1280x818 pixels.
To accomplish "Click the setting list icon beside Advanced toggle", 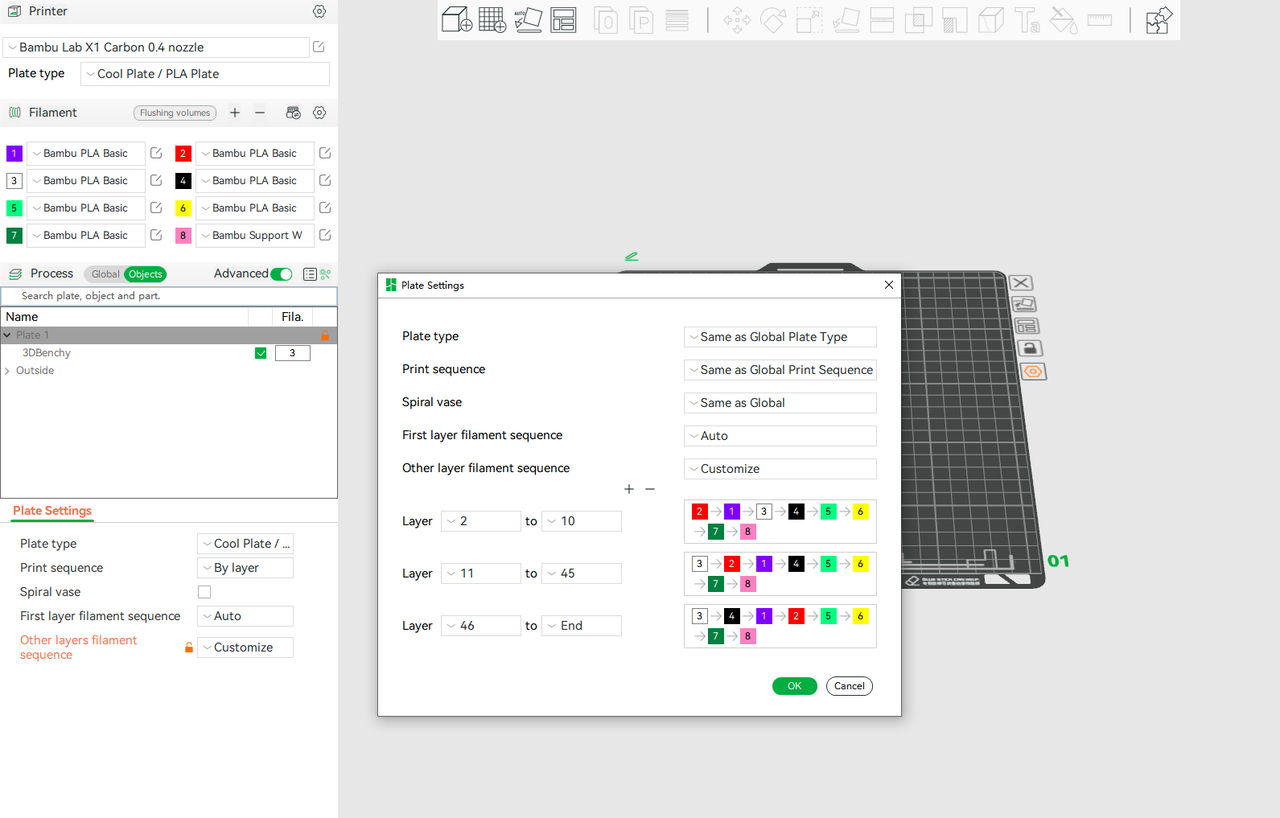I will (x=310, y=274).
